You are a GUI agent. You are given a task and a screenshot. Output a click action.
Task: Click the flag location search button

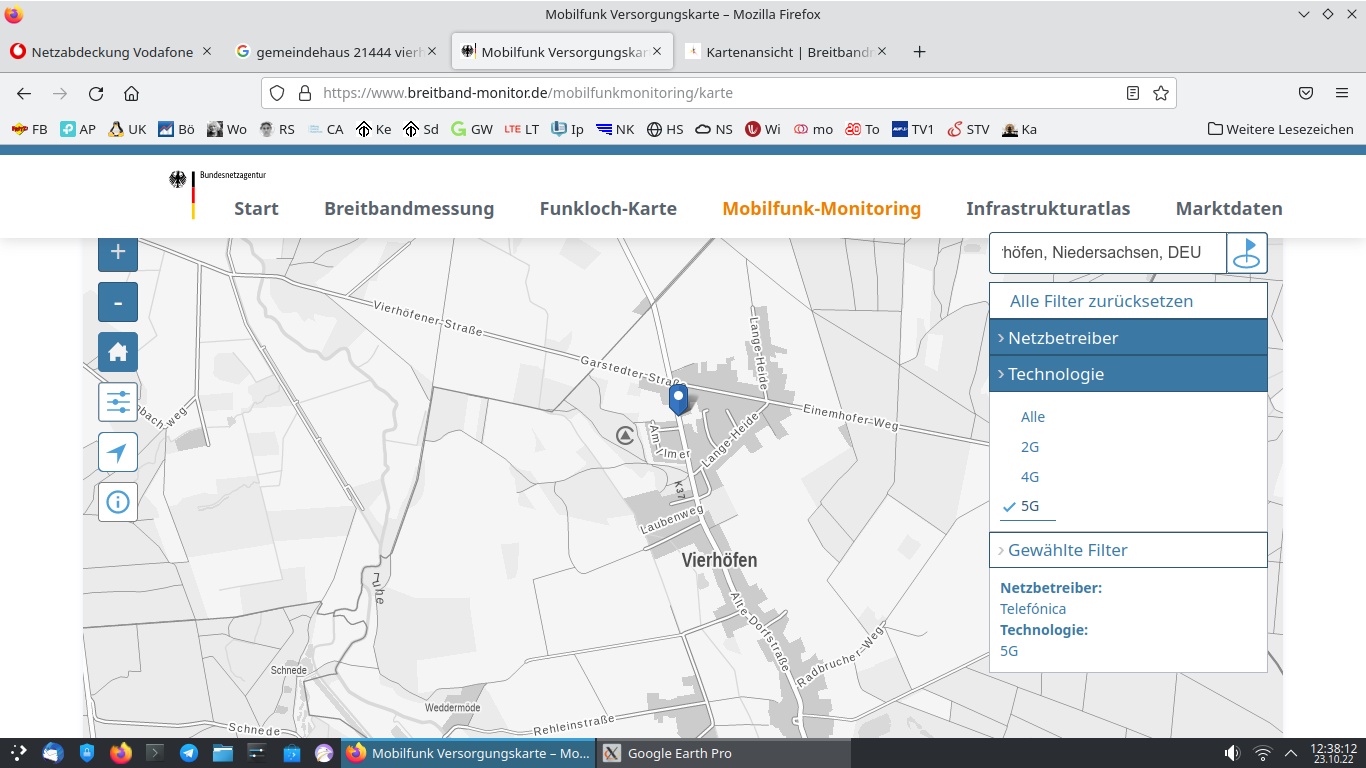[1247, 253]
